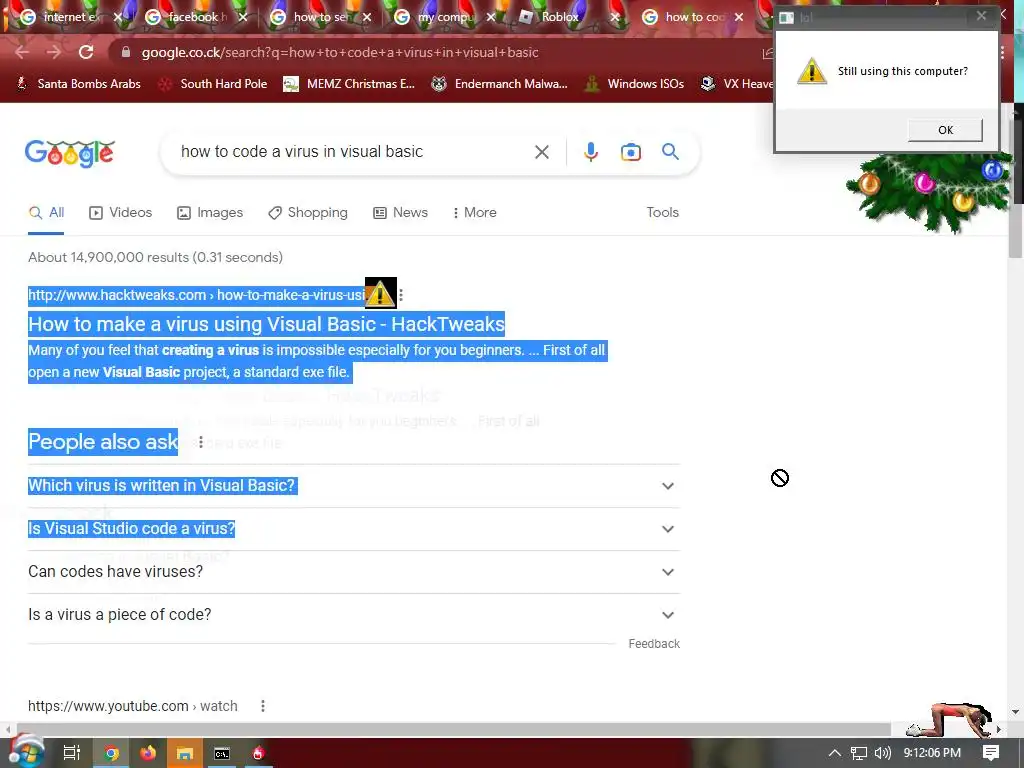1024x768 pixels.
Task: Open the Tools options
Action: pos(662,213)
